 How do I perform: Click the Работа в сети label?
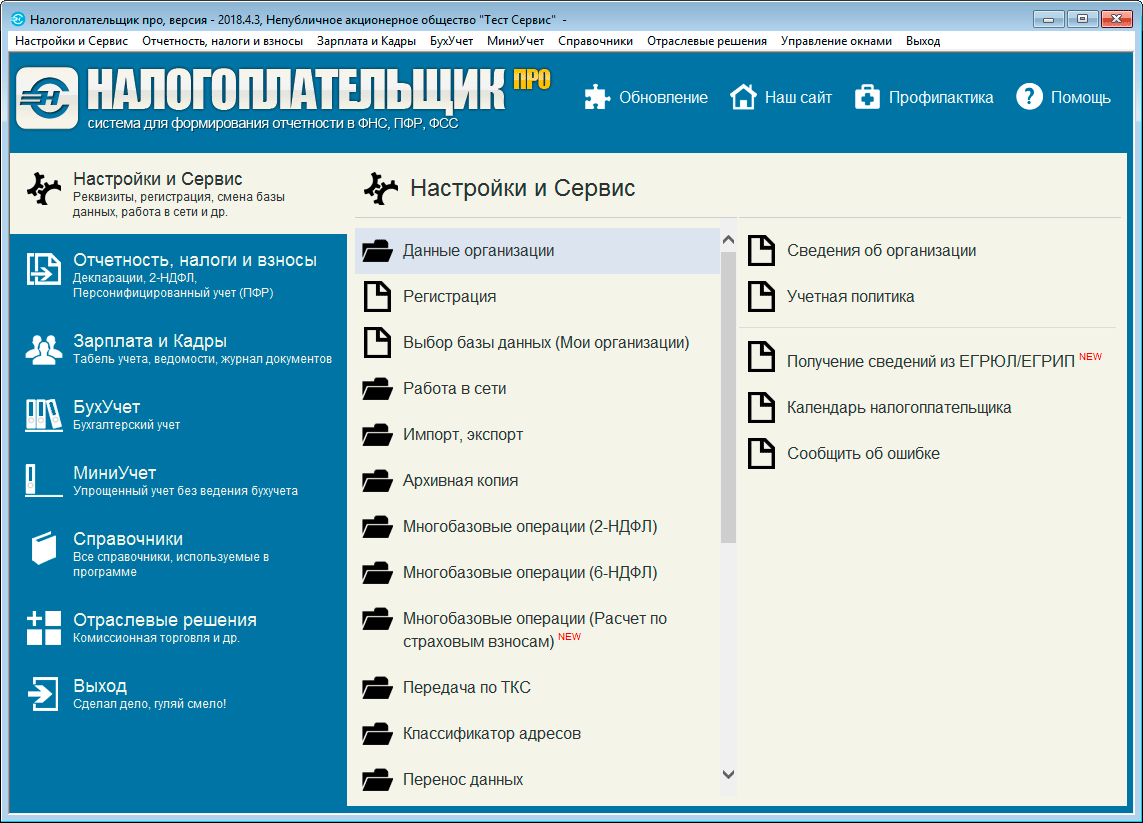(454, 389)
